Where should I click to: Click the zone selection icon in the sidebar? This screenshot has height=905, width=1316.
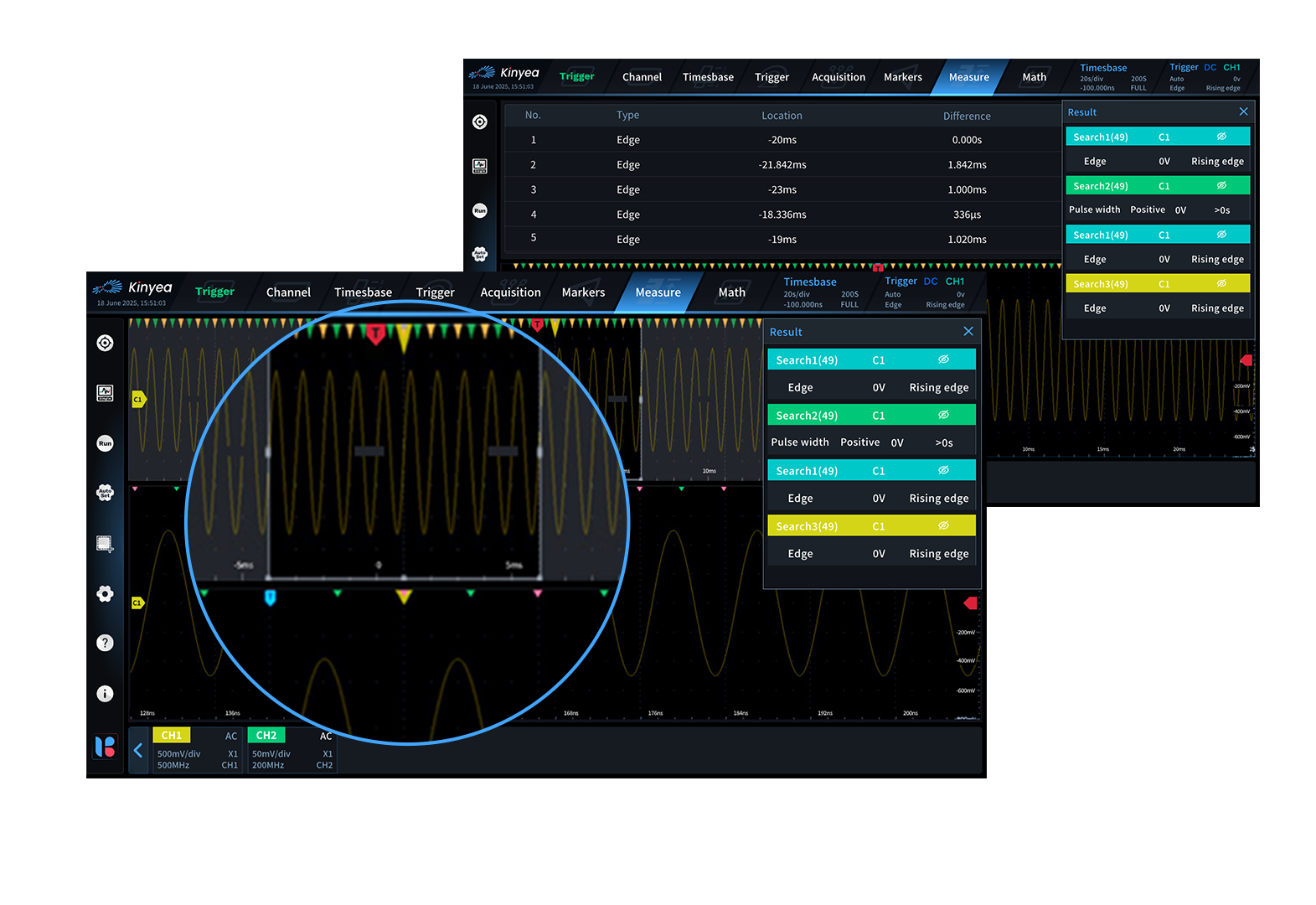[x=105, y=544]
